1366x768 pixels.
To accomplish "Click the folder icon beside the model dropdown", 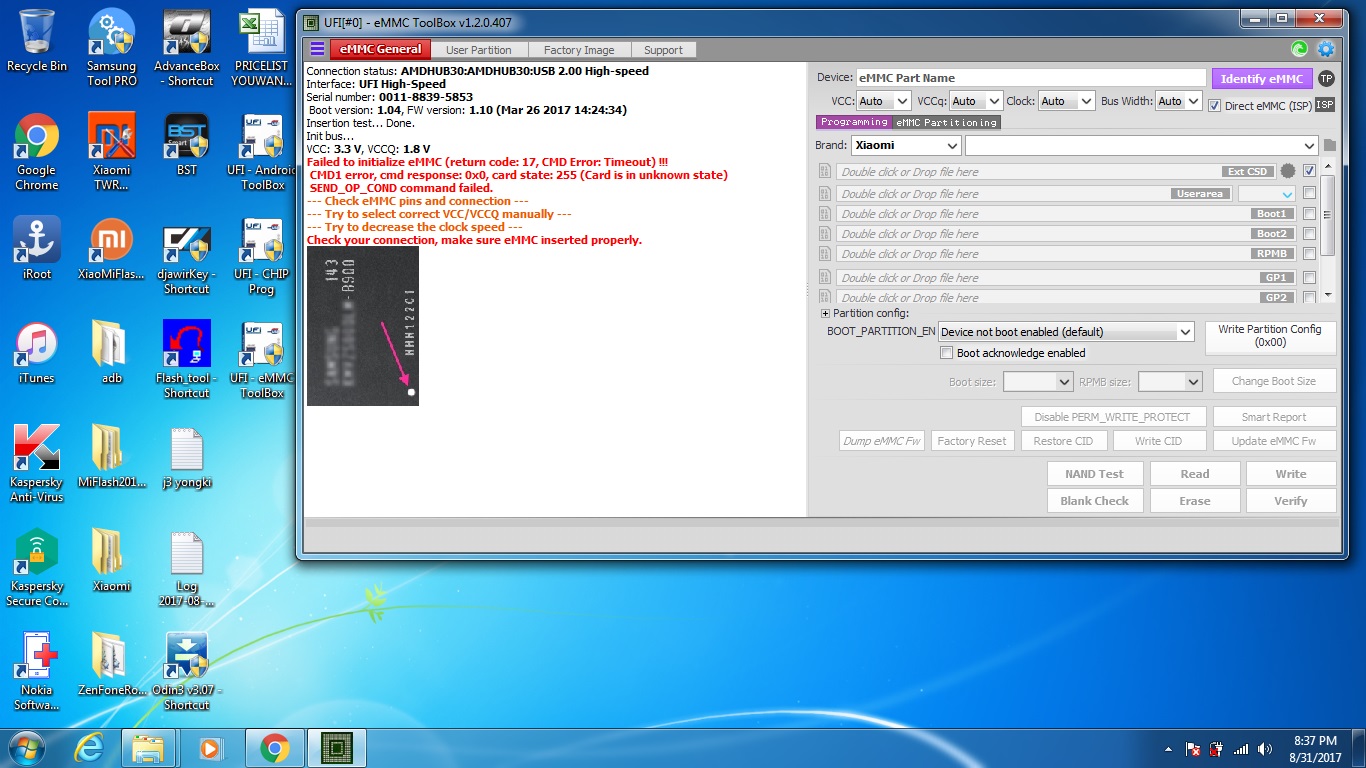I will [x=1329, y=146].
